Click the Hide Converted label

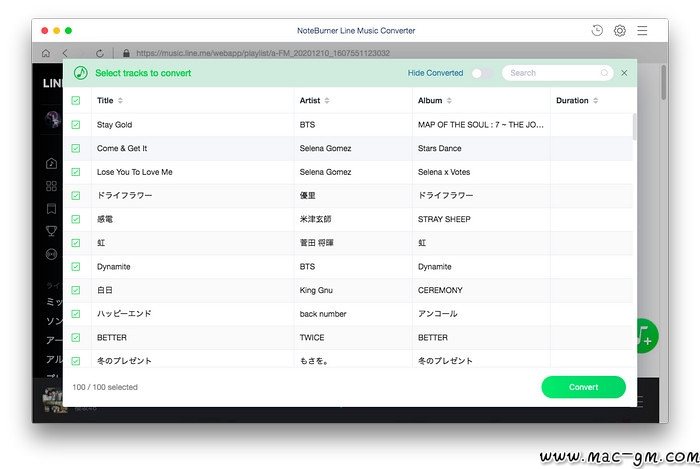[x=435, y=73]
